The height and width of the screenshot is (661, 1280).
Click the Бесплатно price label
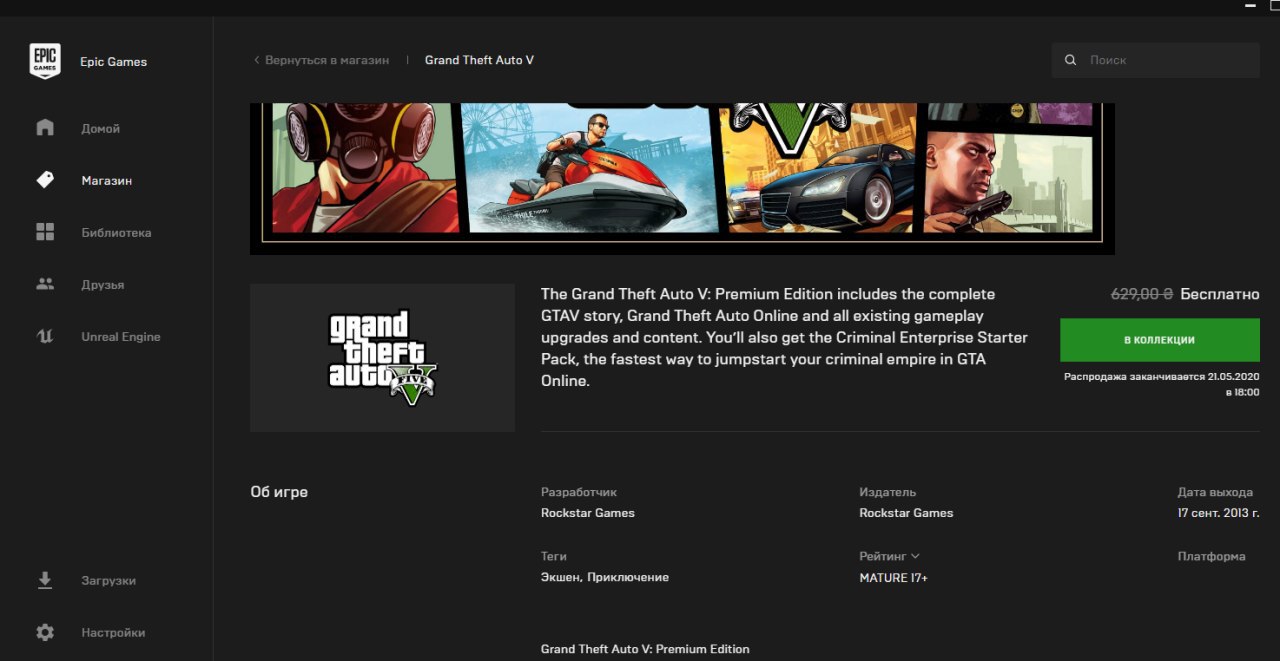(x=1220, y=294)
